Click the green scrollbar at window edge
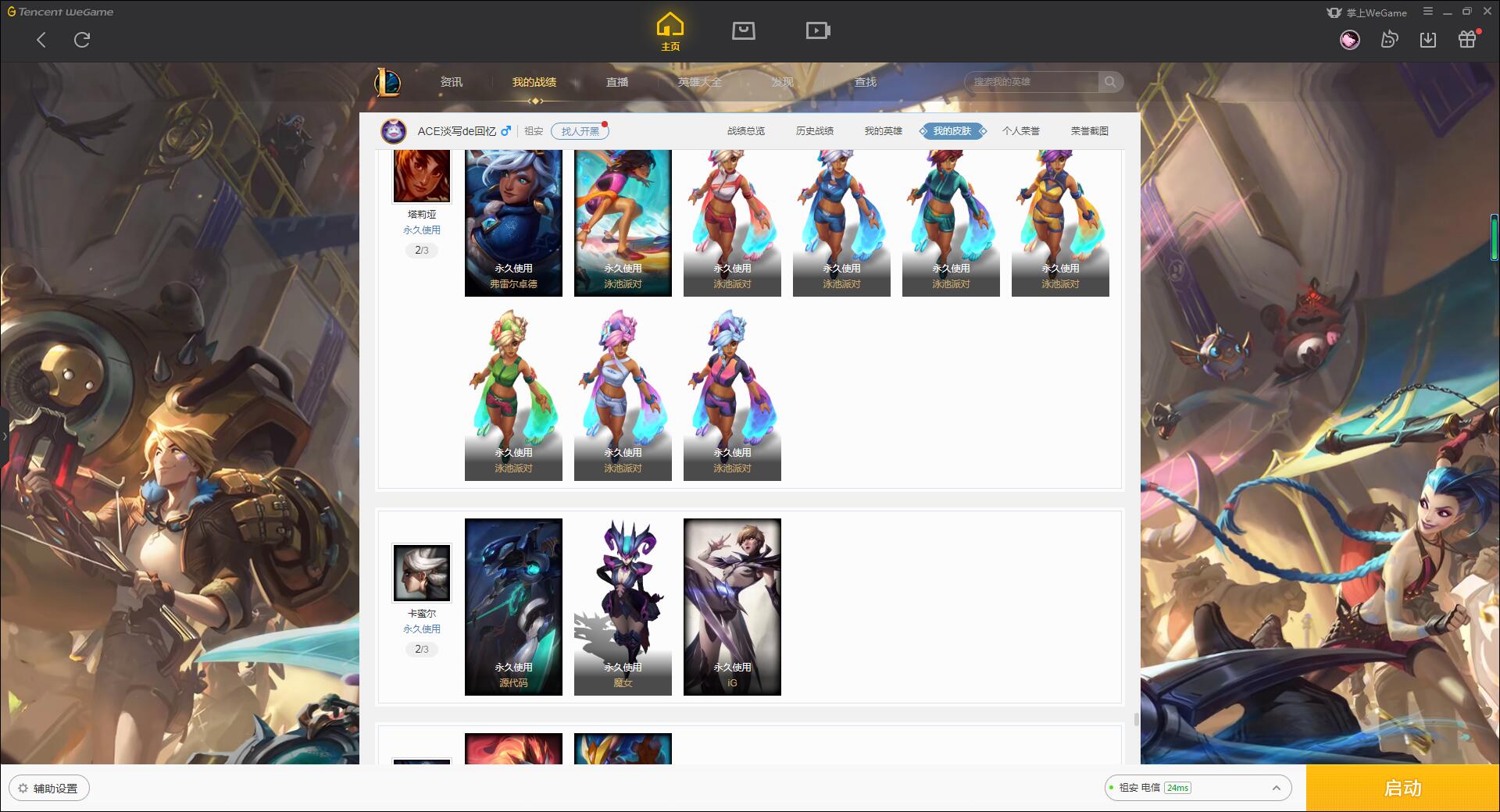 [1495, 237]
